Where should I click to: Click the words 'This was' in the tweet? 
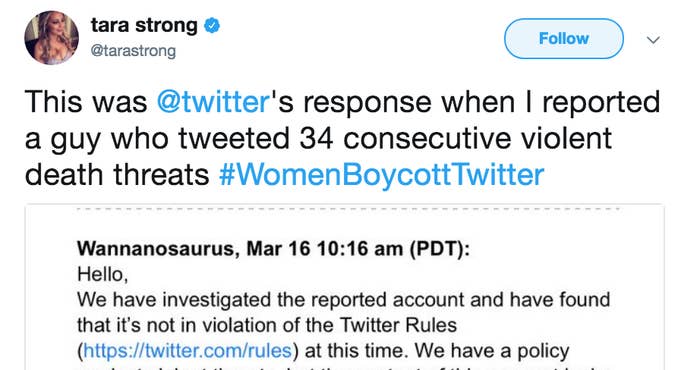pyautogui.click(x=86, y=102)
